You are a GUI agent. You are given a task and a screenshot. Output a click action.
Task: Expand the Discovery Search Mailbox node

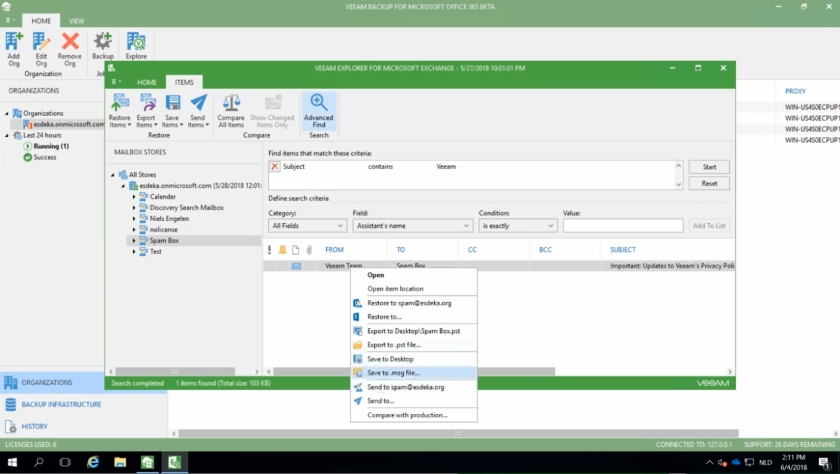134,208
